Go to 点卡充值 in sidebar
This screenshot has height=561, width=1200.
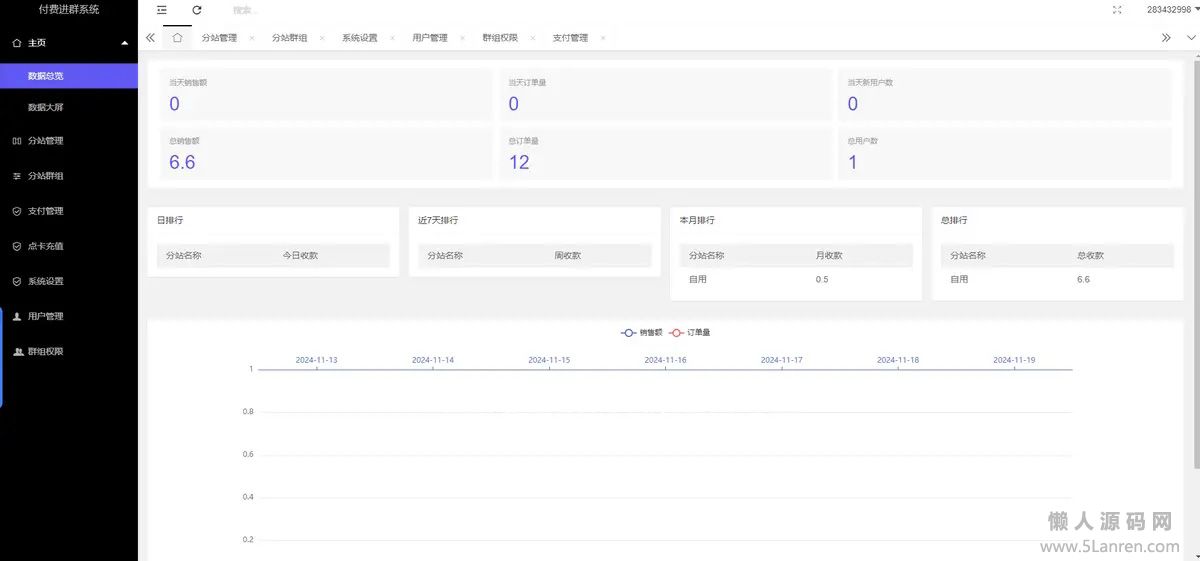click(45, 246)
